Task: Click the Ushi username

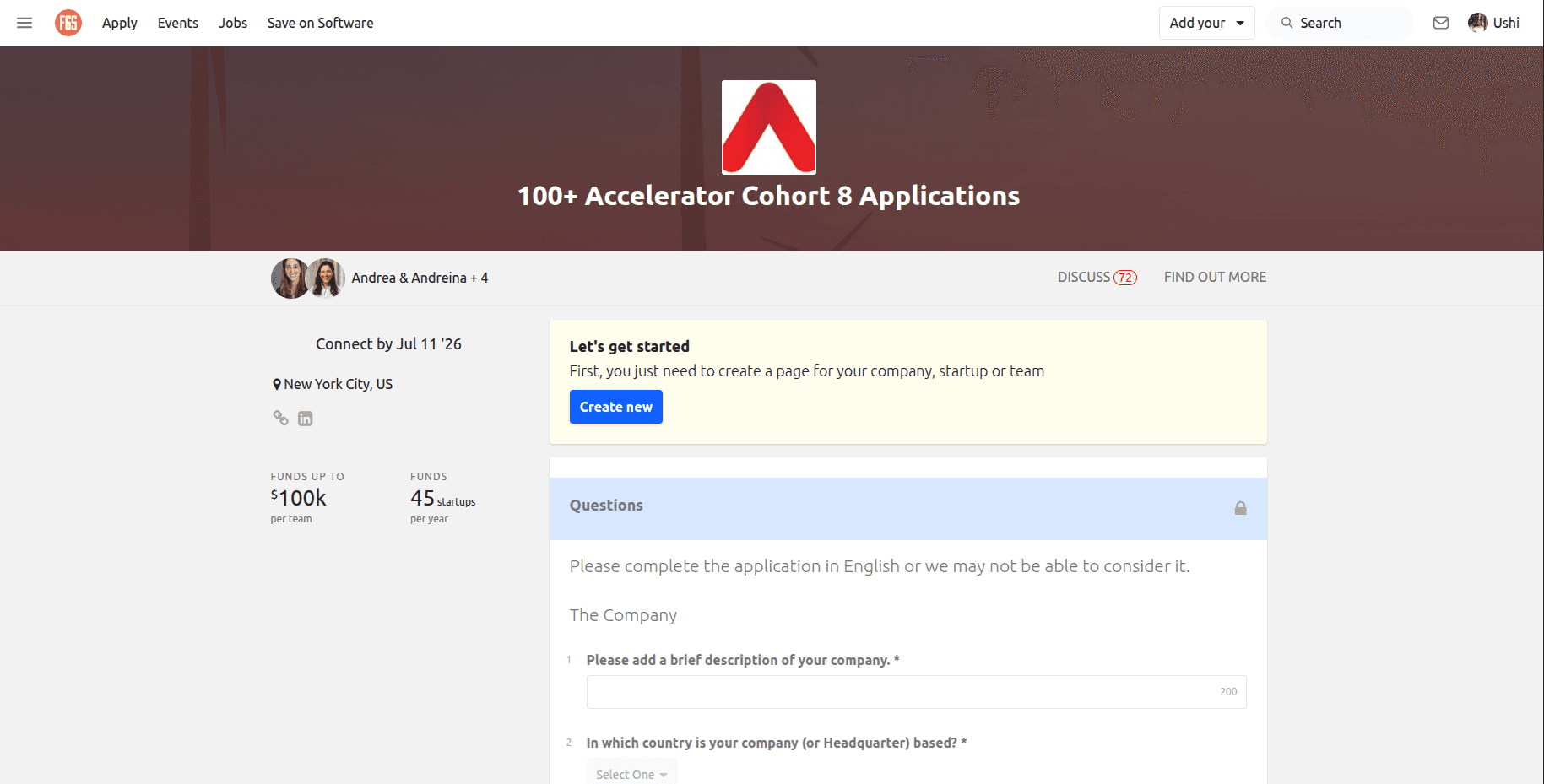Action: pyautogui.click(x=1506, y=23)
